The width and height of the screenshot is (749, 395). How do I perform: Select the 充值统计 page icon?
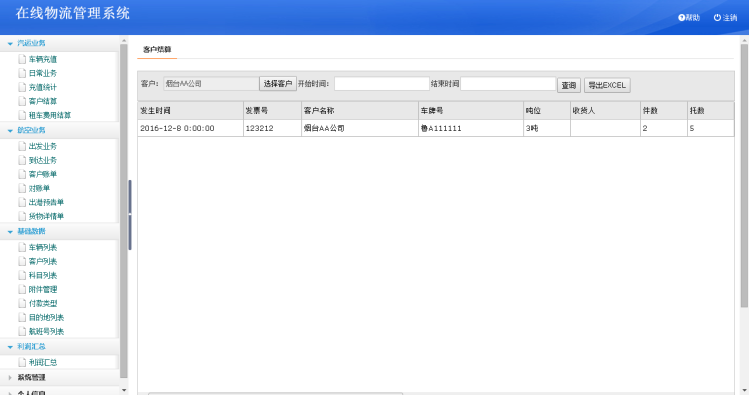22,87
